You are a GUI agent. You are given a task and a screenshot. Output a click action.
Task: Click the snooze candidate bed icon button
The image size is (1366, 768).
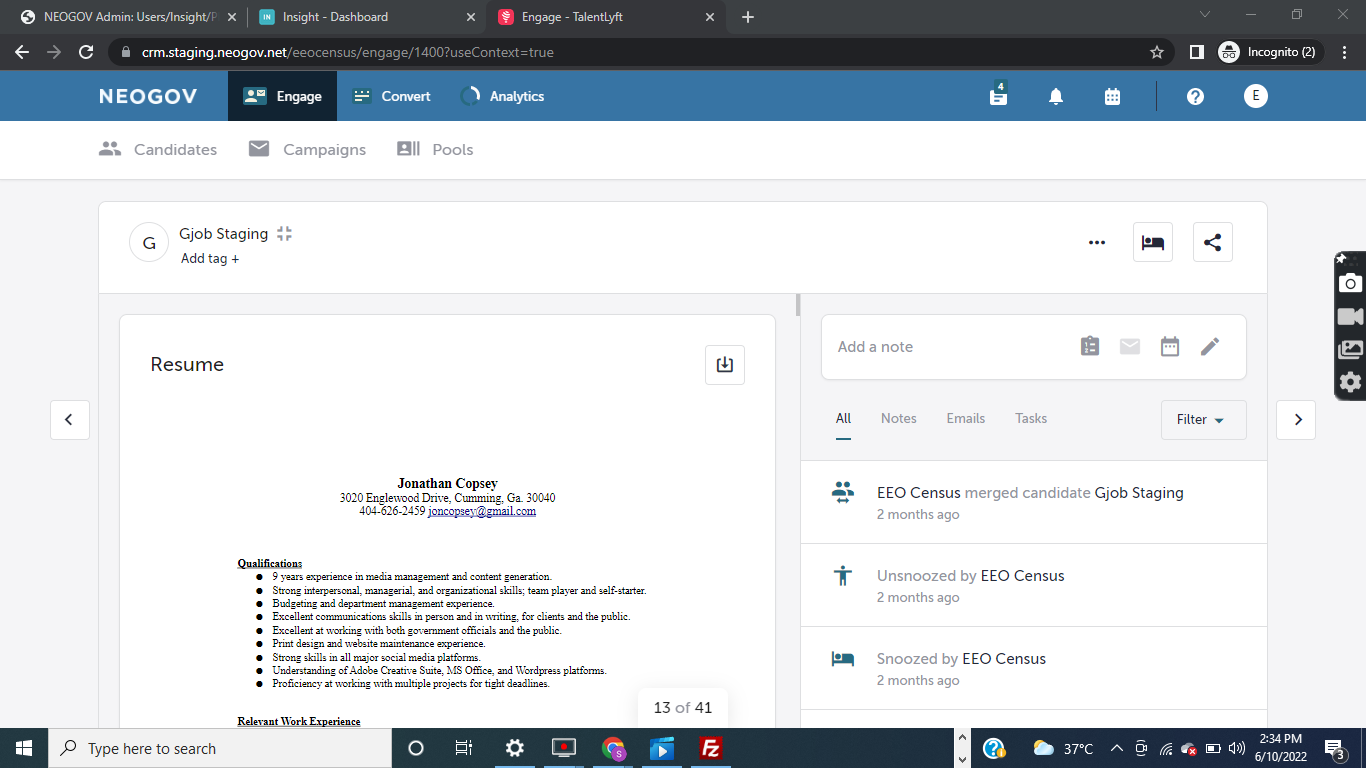[1153, 242]
